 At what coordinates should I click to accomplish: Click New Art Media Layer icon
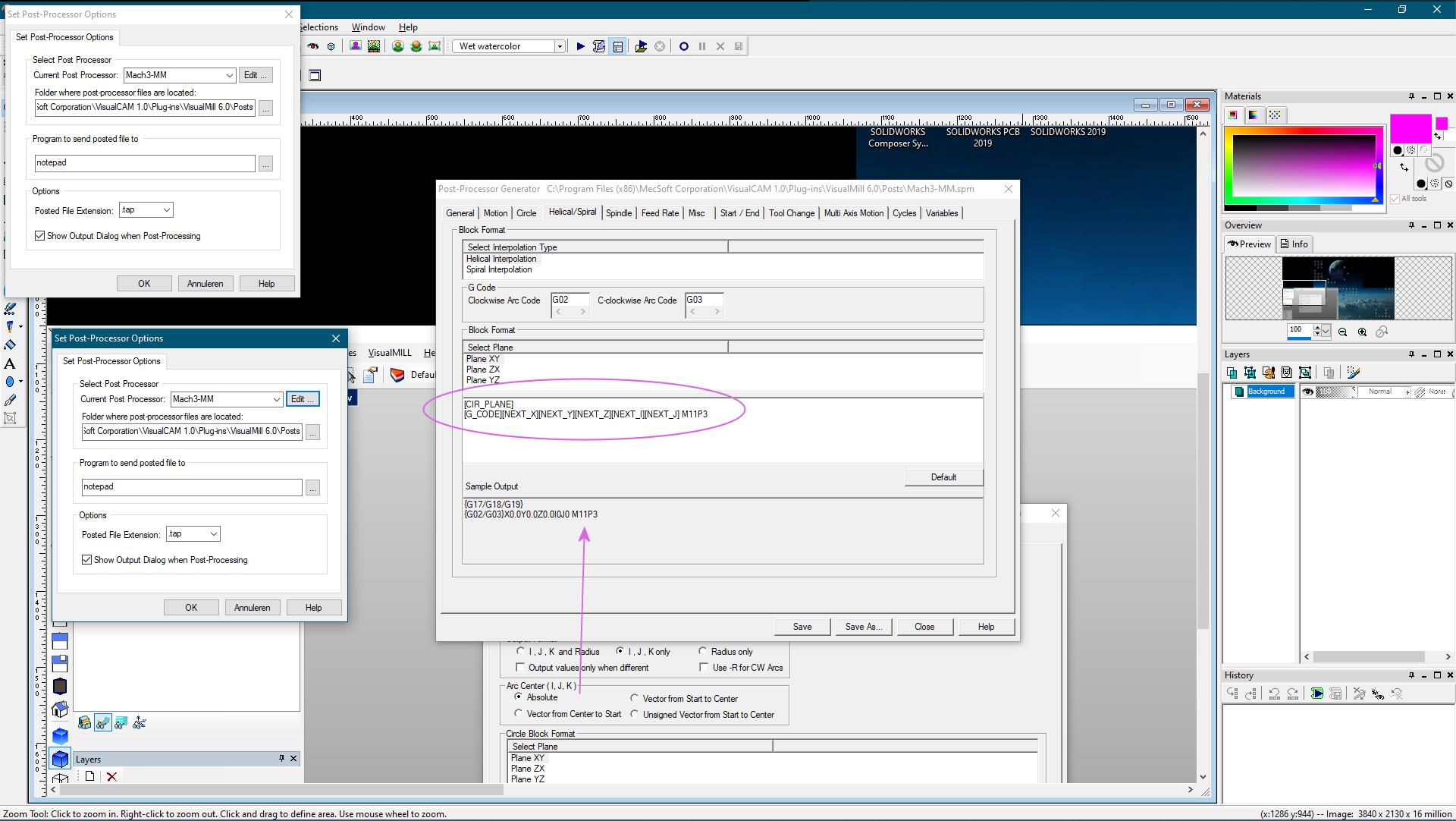(x=1268, y=373)
